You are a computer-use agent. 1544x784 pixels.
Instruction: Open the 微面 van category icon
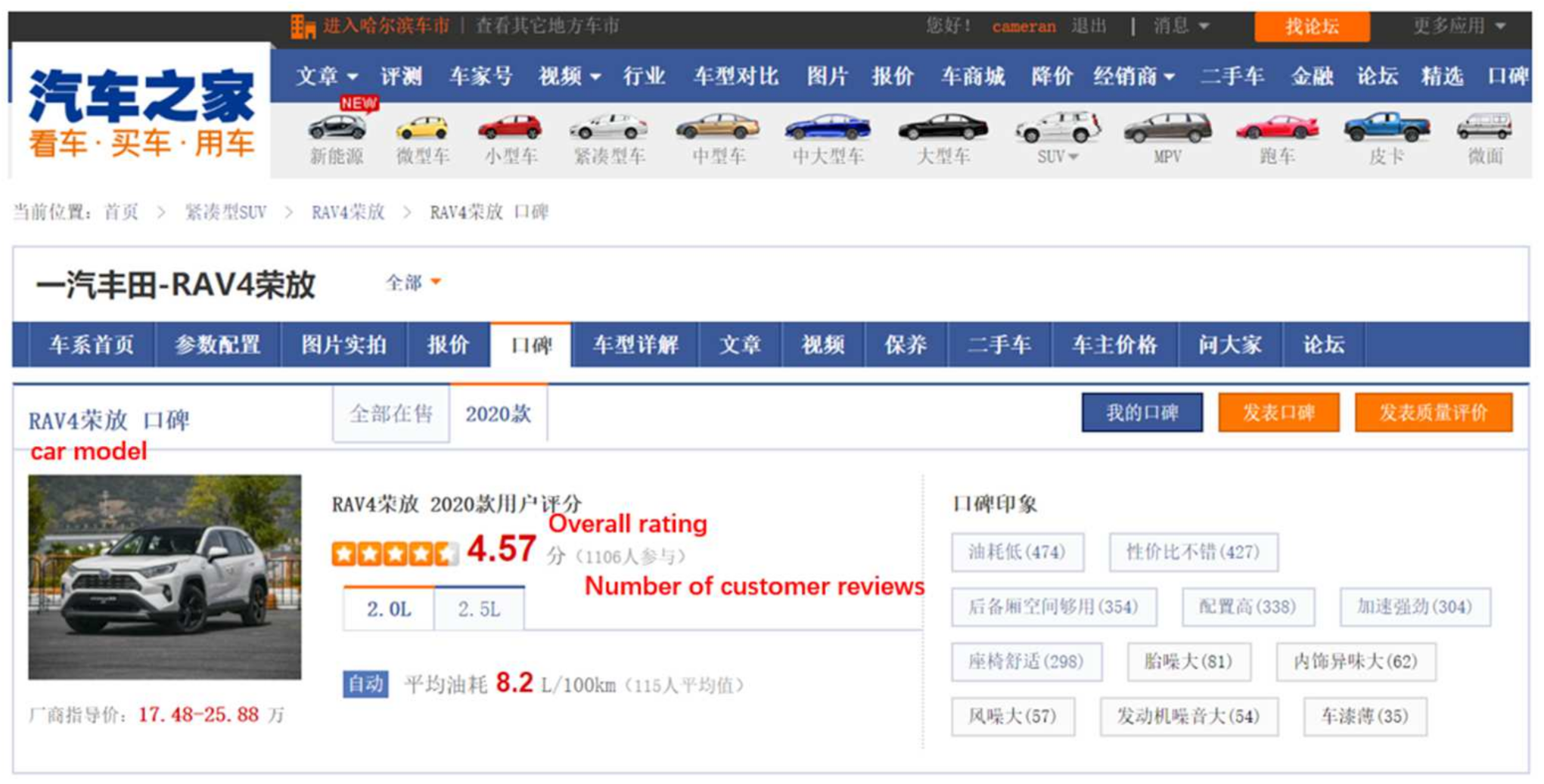(1485, 126)
